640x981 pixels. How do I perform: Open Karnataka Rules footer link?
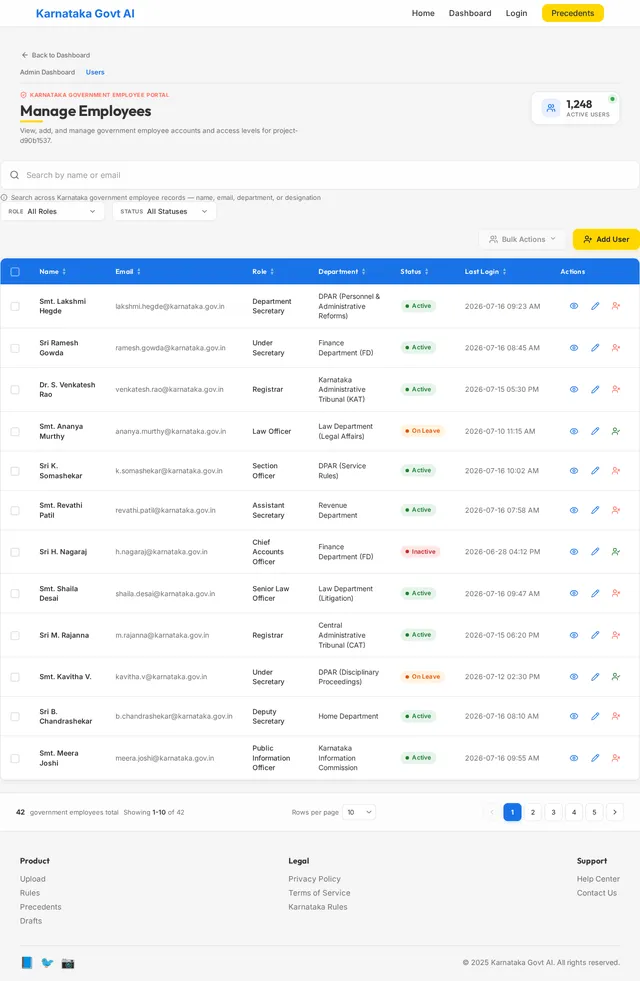tap(317, 907)
